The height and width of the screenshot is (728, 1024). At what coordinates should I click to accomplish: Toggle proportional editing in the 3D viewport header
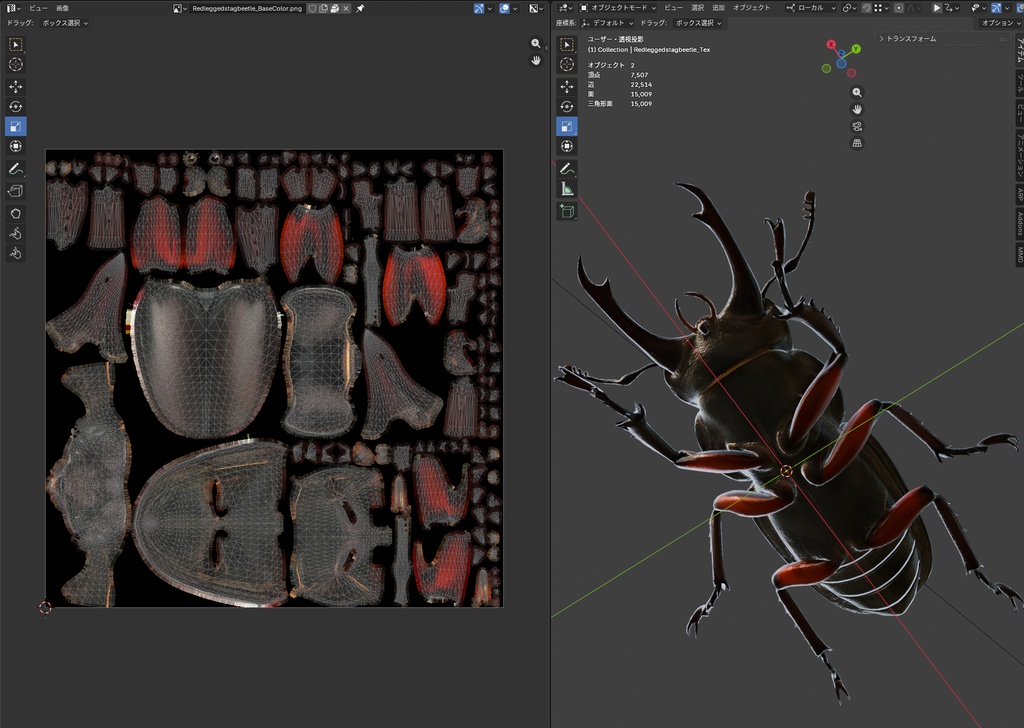click(899, 8)
